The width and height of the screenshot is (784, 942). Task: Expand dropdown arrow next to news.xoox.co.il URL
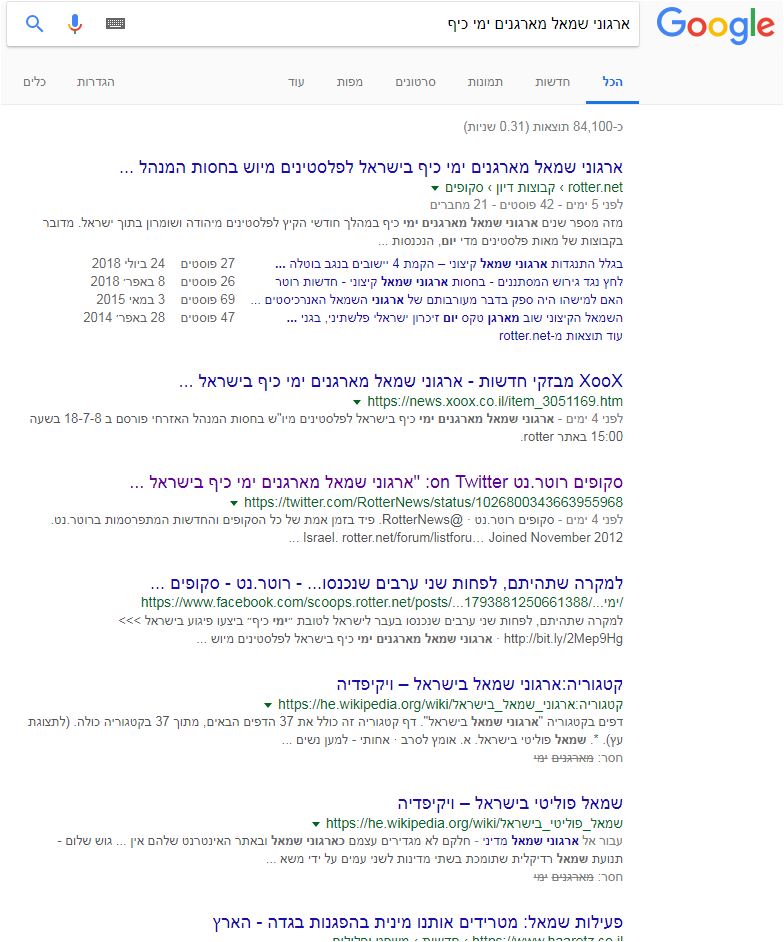pos(357,402)
